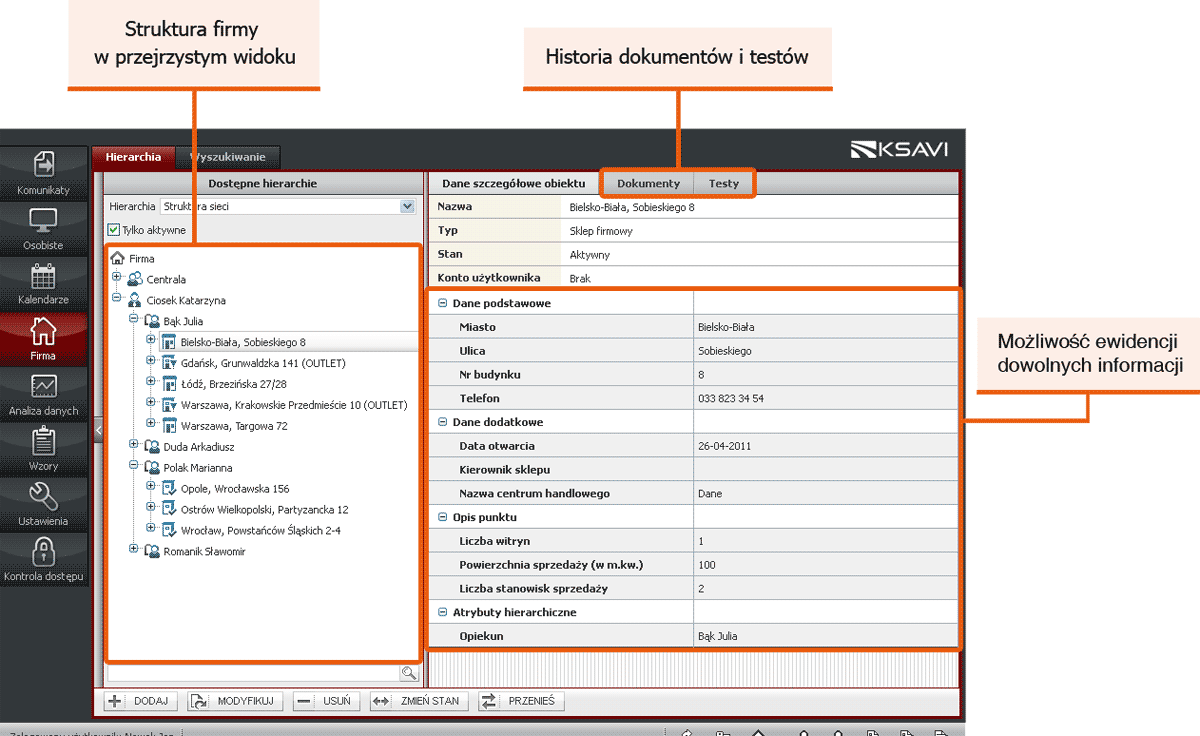This screenshot has width=1200, height=736.
Task: Open the Kontrola dostępu padlock icon
Action: point(44,552)
